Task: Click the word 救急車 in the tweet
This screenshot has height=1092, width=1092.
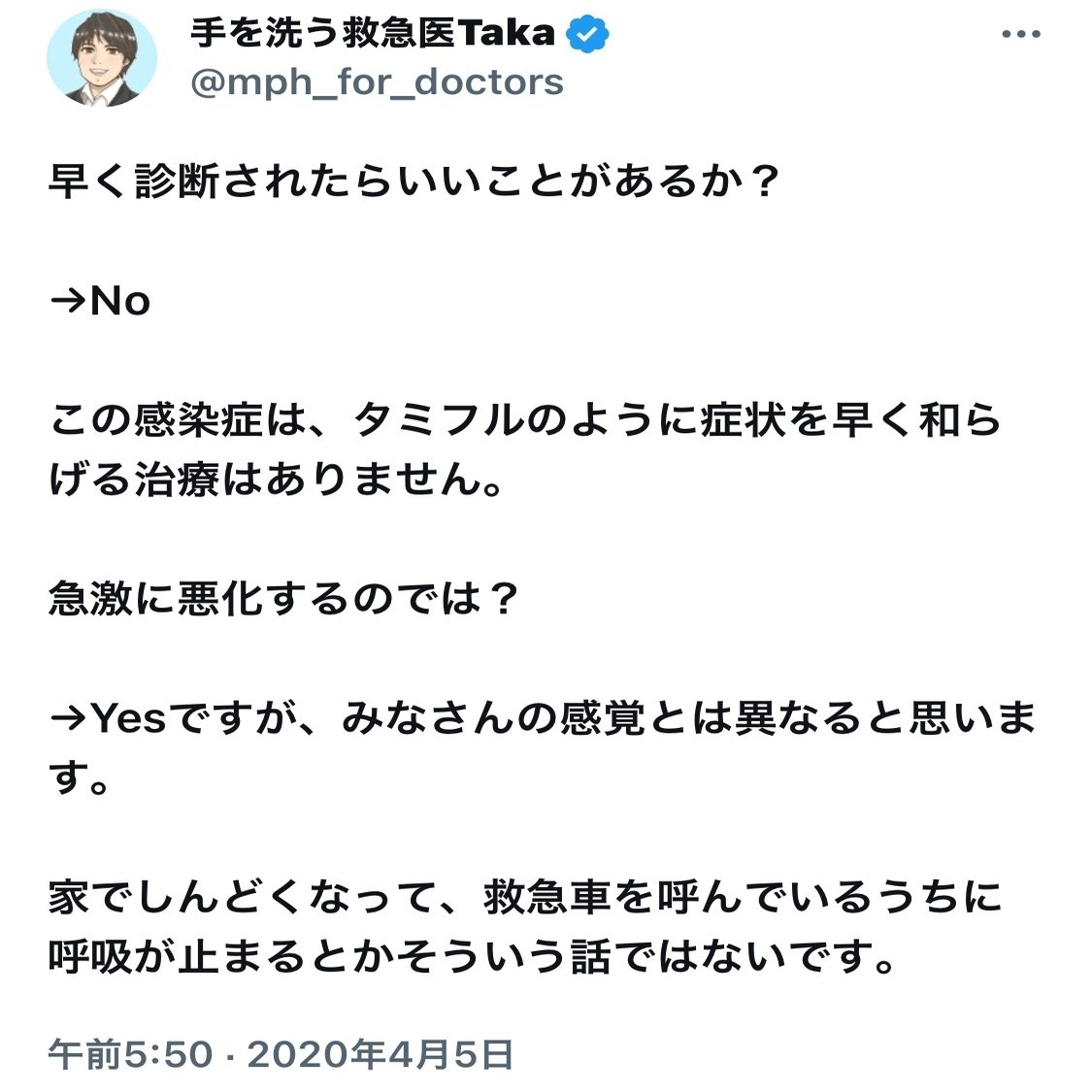Action: coord(547,897)
